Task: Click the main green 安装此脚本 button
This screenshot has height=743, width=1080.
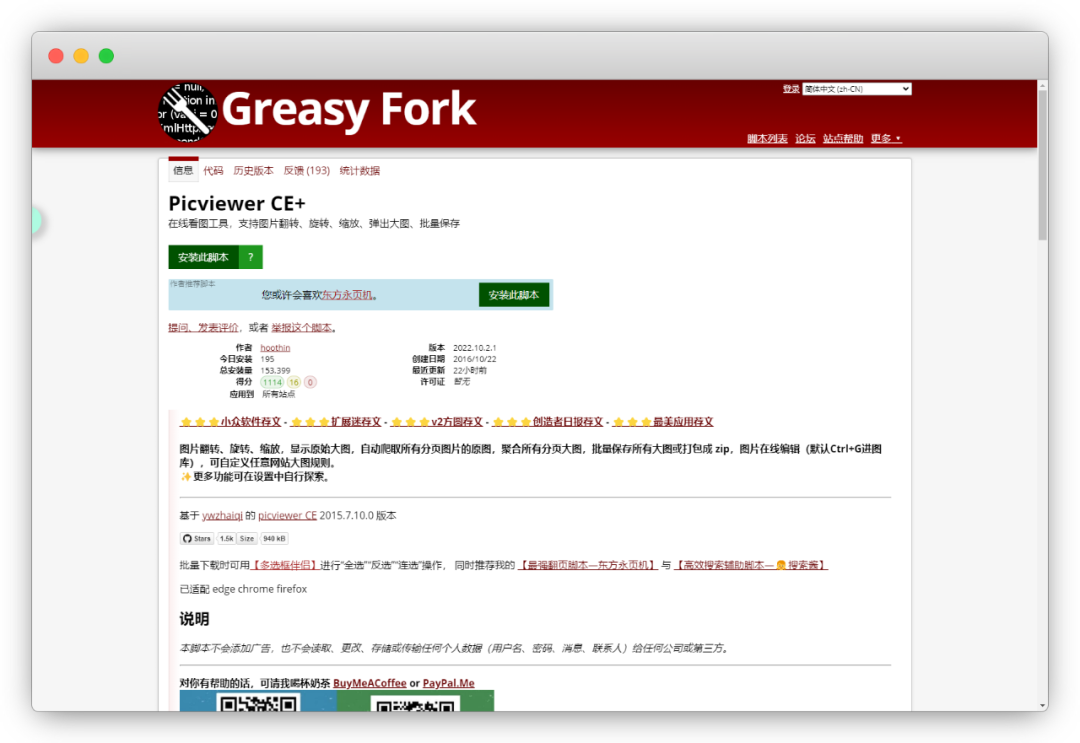Action: (x=203, y=257)
